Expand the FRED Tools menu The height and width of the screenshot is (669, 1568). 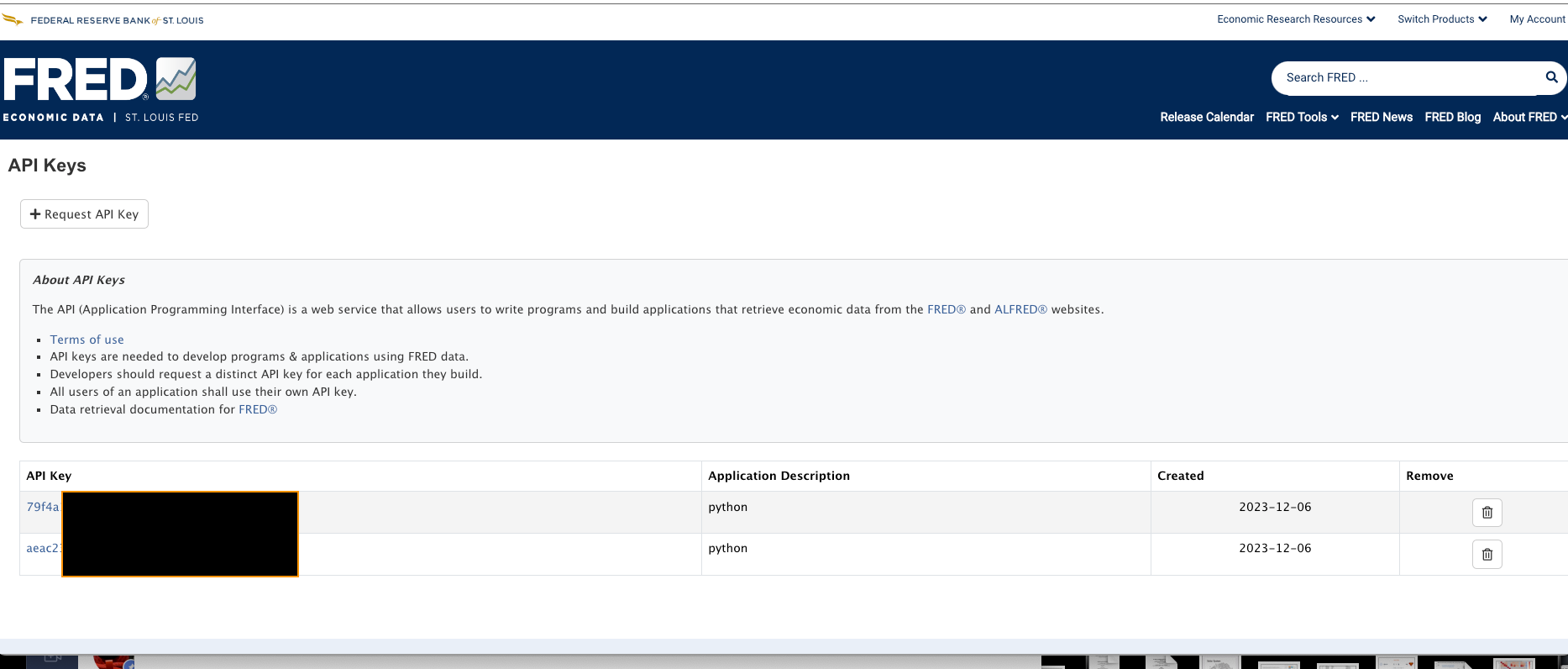click(1301, 118)
